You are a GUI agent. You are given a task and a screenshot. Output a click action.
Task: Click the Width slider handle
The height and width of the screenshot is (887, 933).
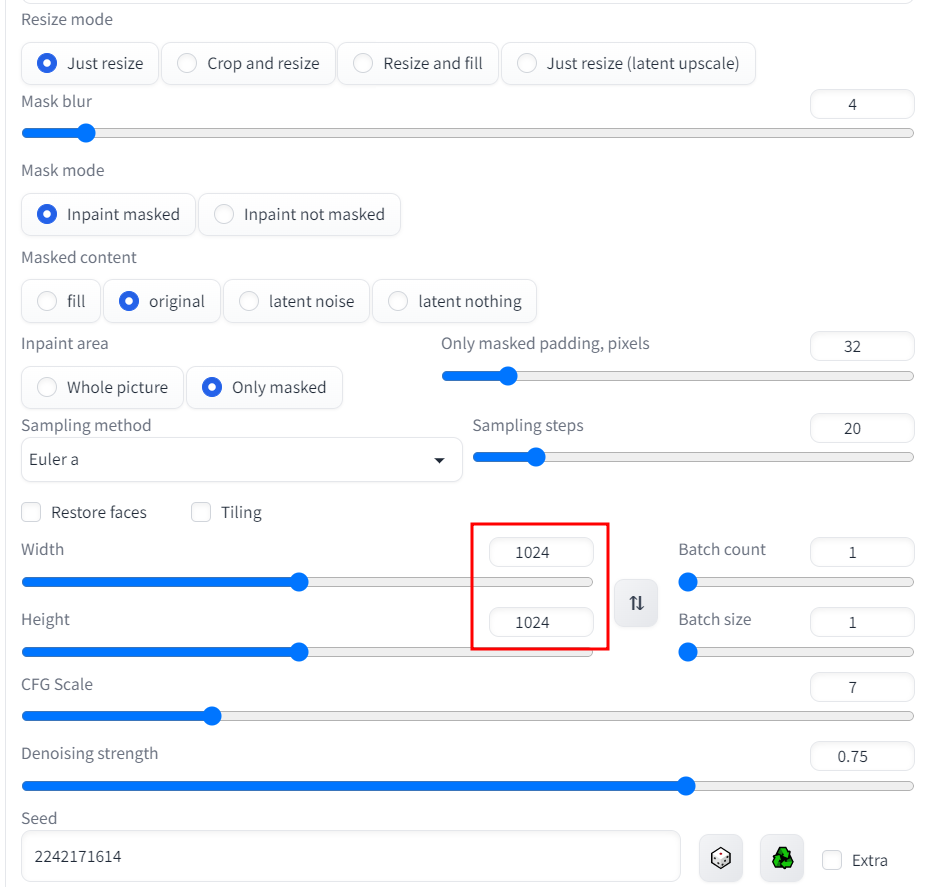pyautogui.click(x=299, y=582)
